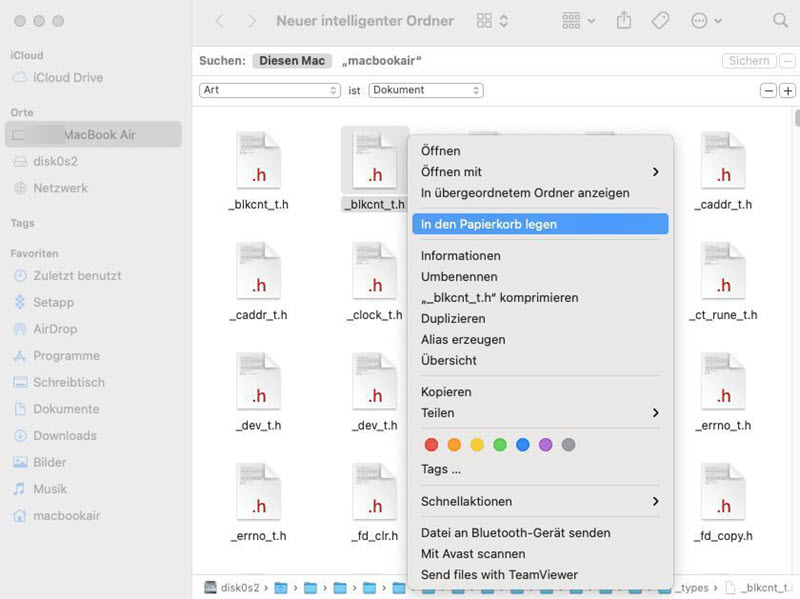The height and width of the screenshot is (599, 800).
Task: Go forward with the right chevron
Action: (252, 21)
